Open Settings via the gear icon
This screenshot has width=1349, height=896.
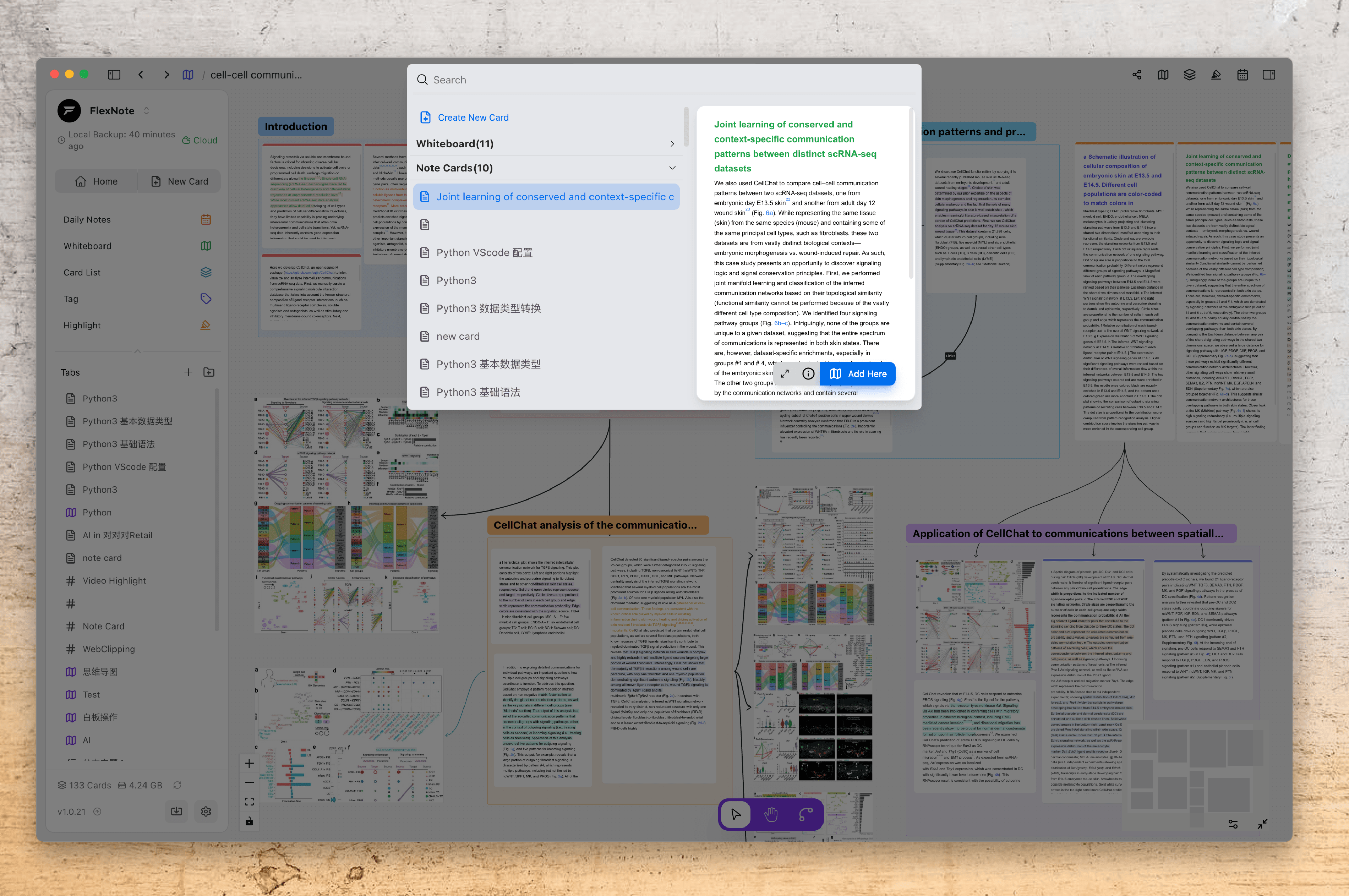(206, 811)
